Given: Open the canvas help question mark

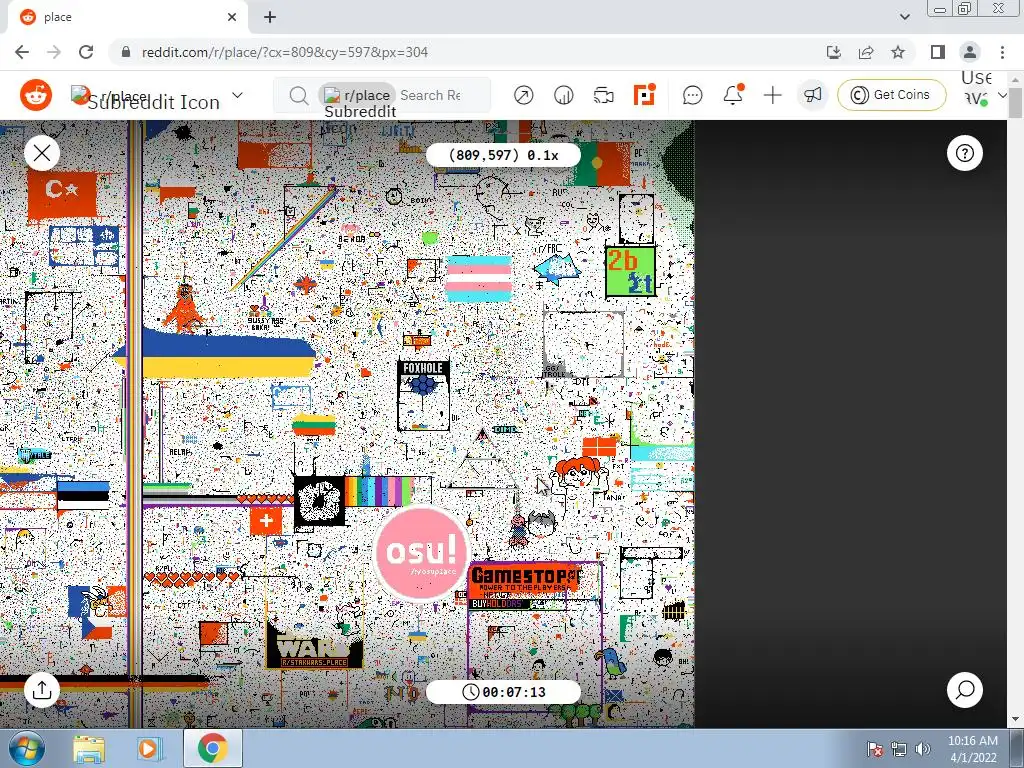Looking at the screenshot, I should (x=965, y=153).
